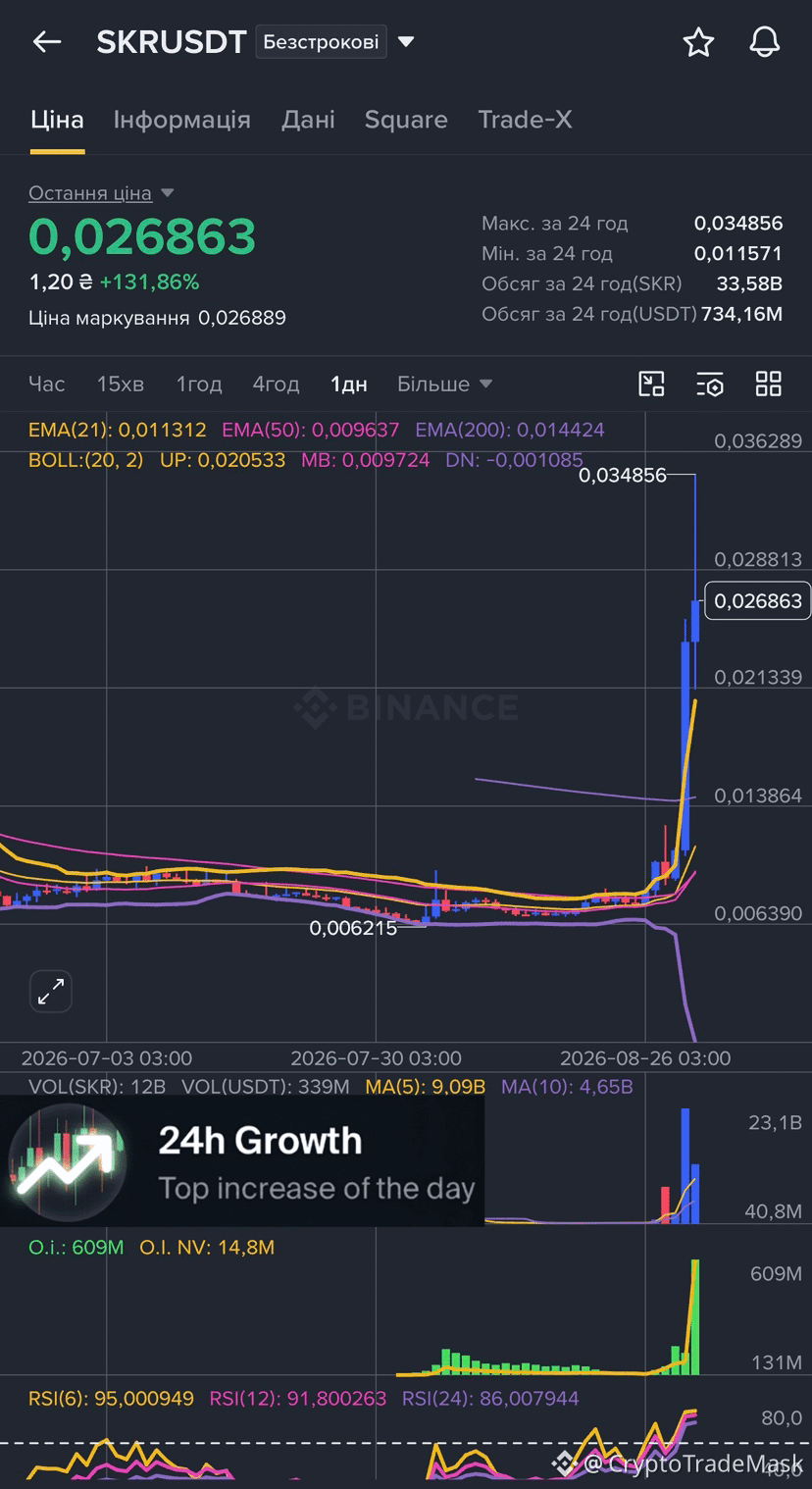Click the MB: 0,009724 band value
Viewport: 812px width, 1489px height.
(x=365, y=459)
